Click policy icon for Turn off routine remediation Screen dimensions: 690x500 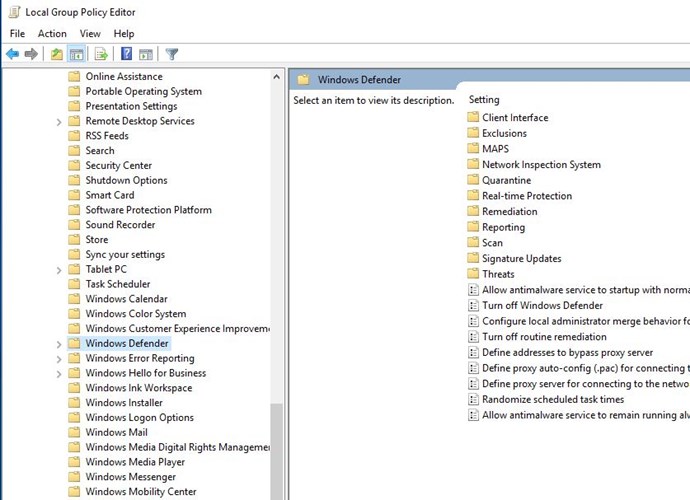click(x=473, y=336)
